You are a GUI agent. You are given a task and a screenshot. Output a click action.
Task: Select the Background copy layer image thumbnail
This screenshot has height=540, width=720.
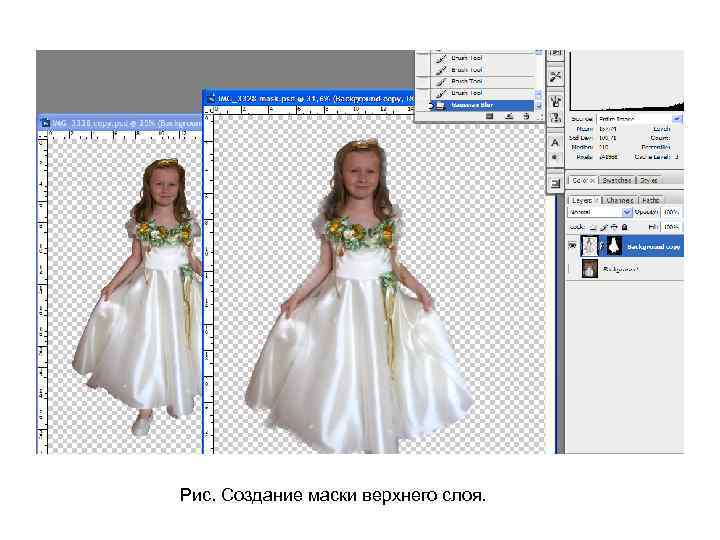pyautogui.click(x=590, y=246)
